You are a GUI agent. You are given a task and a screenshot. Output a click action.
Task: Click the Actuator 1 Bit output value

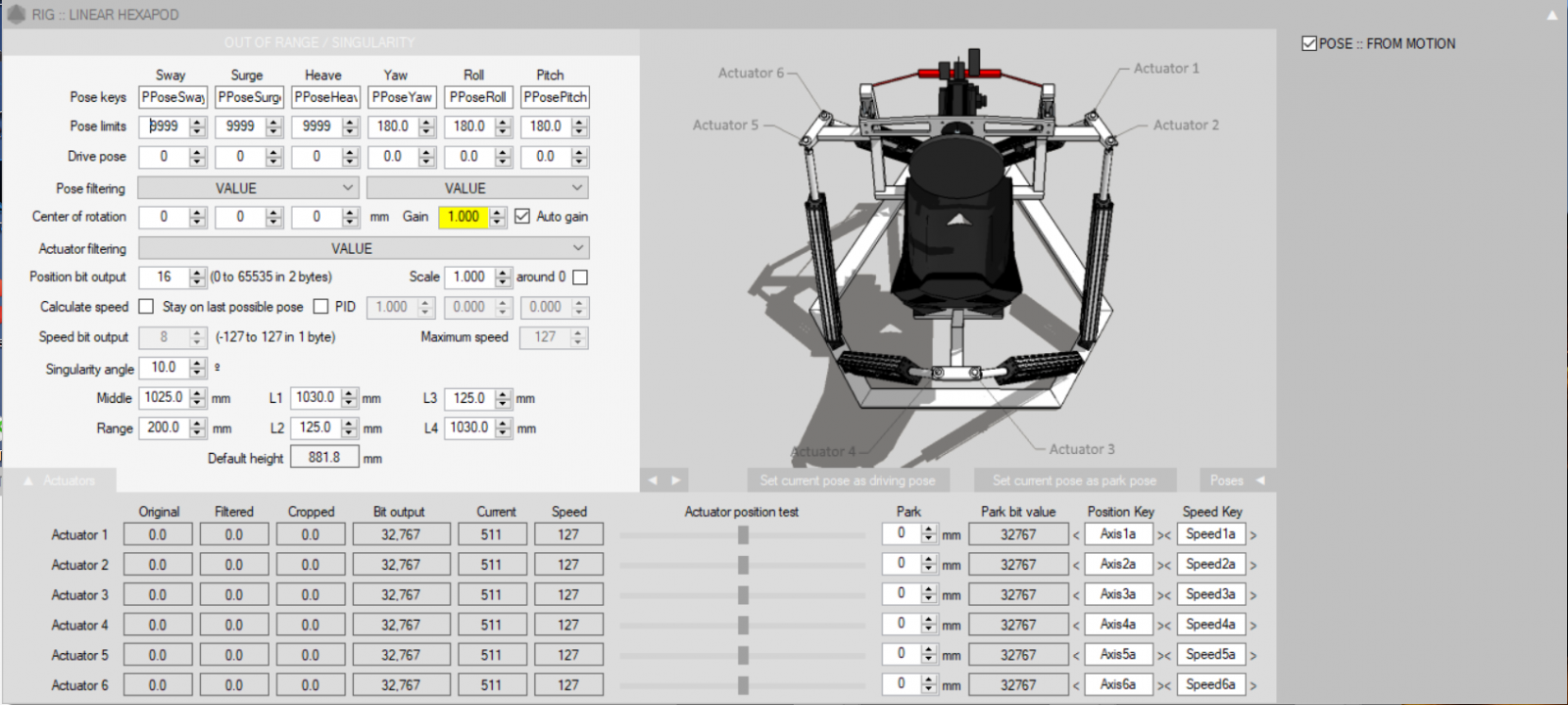click(401, 534)
